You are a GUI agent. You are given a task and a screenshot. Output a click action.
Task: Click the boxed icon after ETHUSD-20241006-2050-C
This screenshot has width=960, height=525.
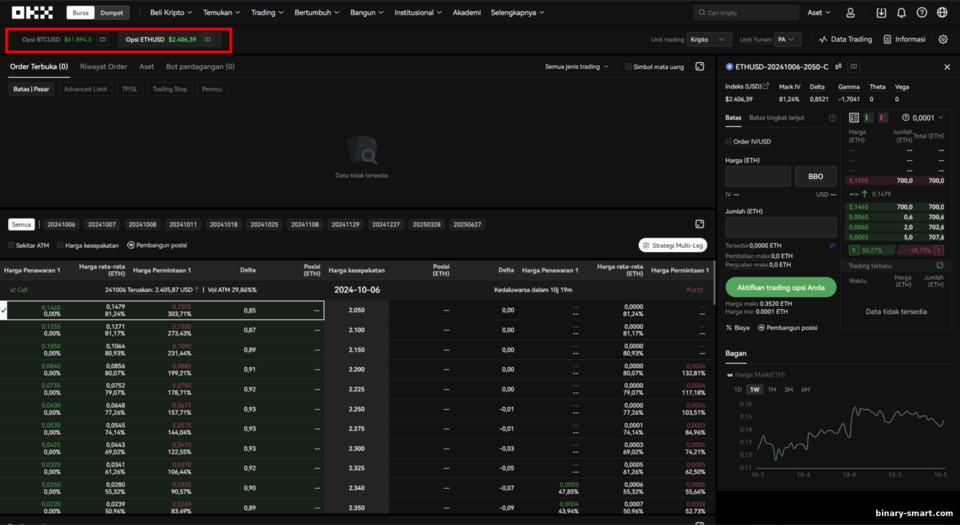853,66
